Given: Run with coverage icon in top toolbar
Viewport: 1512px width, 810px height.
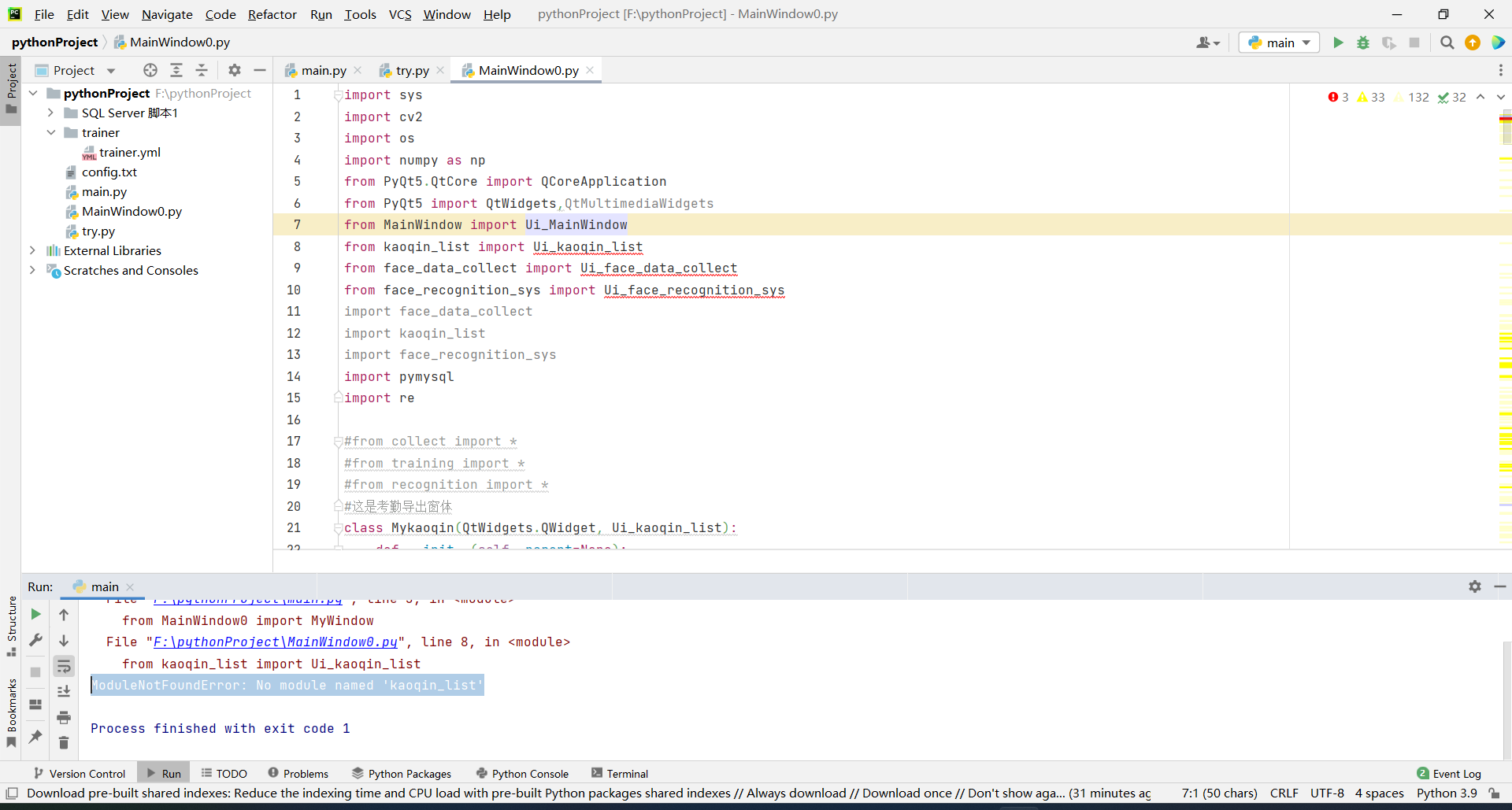Looking at the screenshot, I should click(x=1389, y=43).
